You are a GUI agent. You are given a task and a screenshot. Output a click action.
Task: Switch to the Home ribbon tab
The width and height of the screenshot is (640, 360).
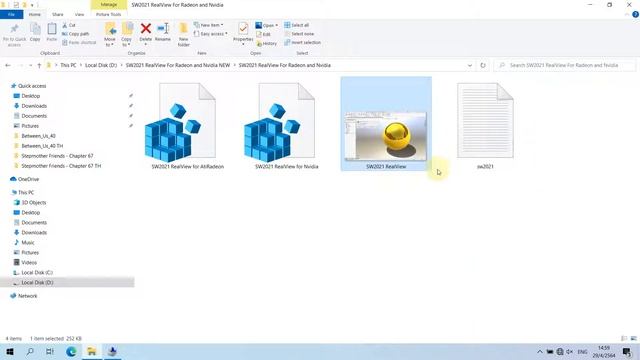coord(35,14)
